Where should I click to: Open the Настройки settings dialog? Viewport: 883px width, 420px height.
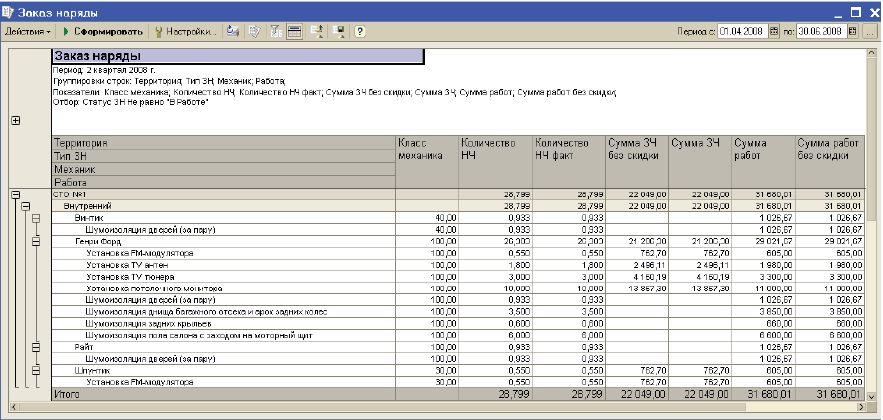185,32
